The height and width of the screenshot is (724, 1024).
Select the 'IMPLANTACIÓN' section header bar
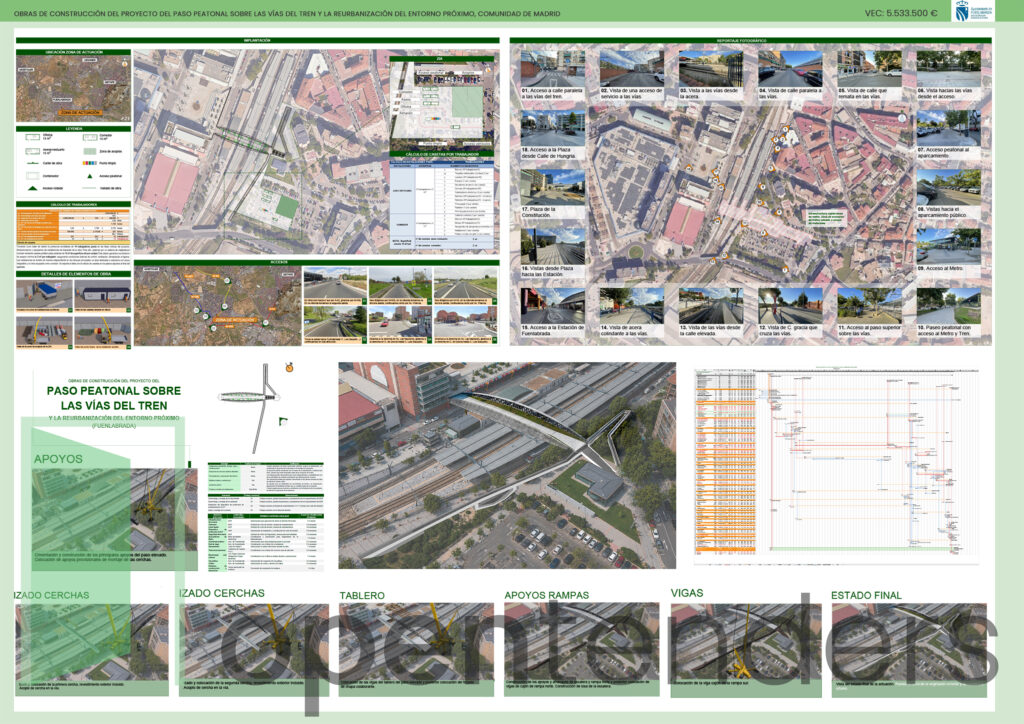coord(257,40)
